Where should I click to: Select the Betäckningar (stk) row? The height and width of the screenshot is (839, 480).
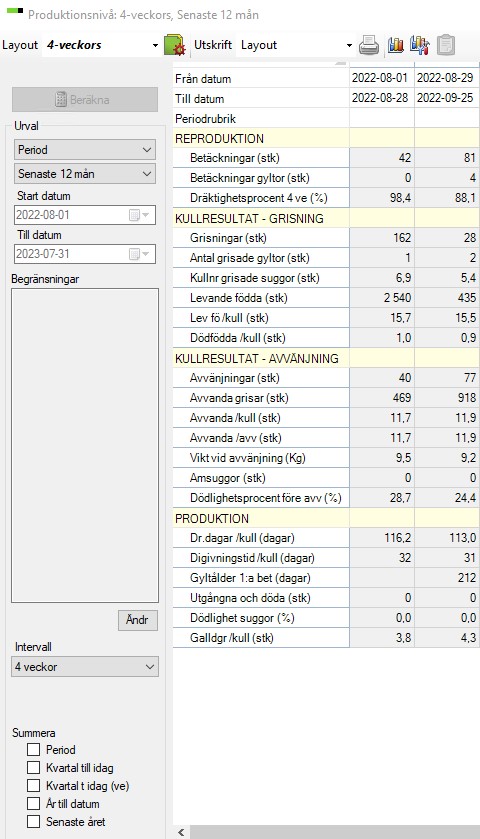click(x=326, y=158)
